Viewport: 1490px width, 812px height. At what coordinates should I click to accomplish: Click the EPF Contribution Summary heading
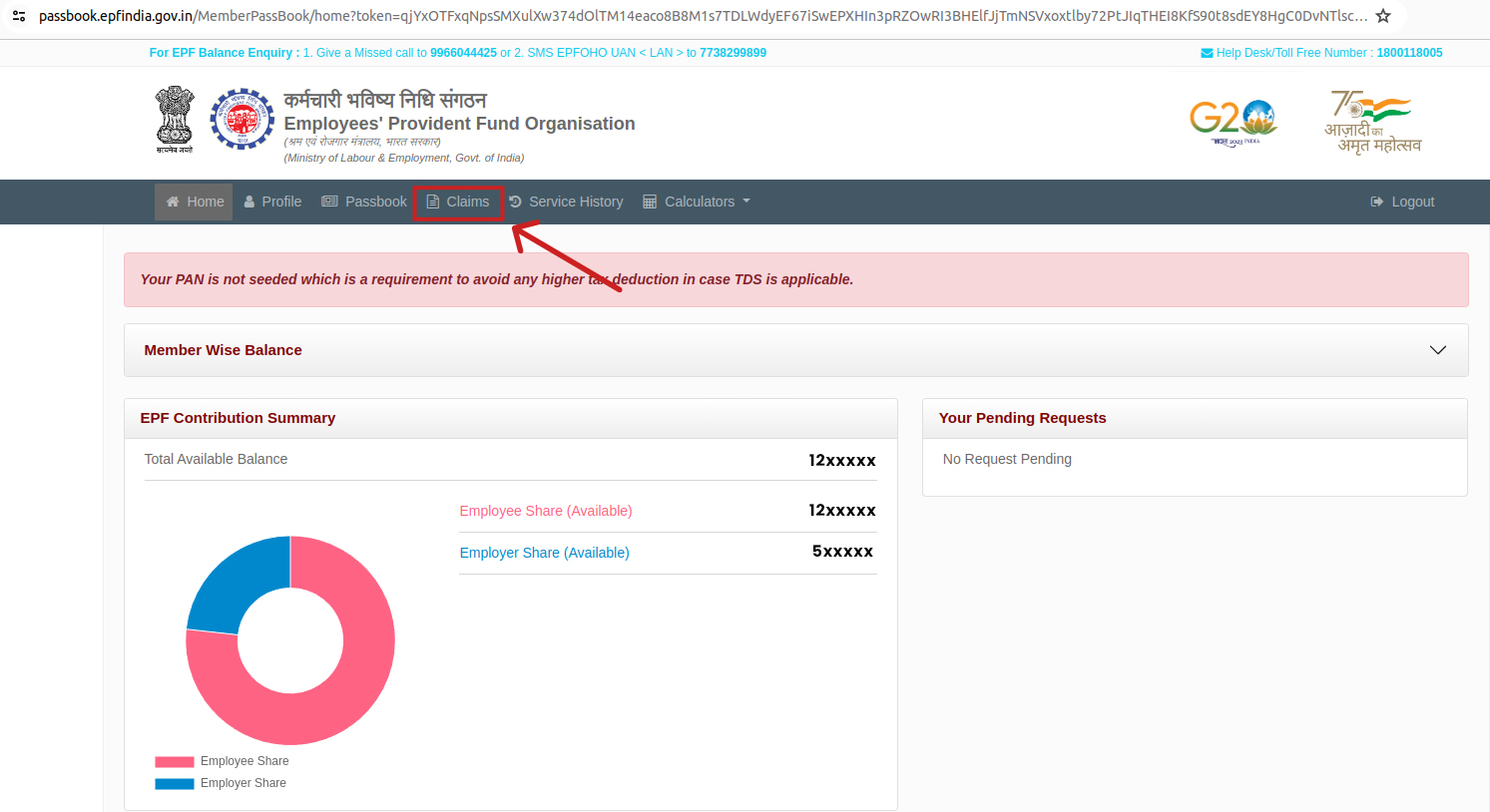click(x=238, y=418)
